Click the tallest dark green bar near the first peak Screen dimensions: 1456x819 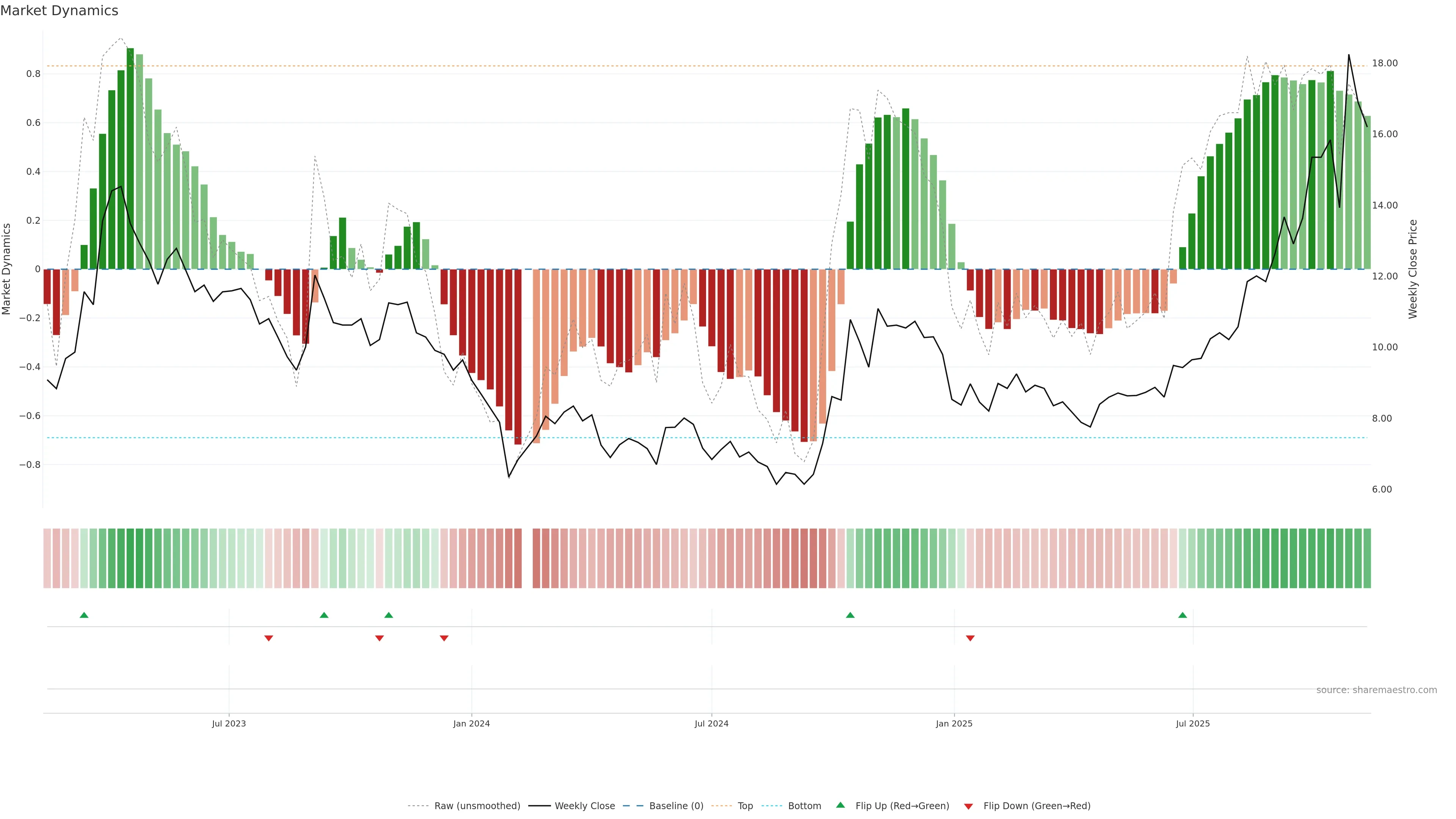click(130, 158)
